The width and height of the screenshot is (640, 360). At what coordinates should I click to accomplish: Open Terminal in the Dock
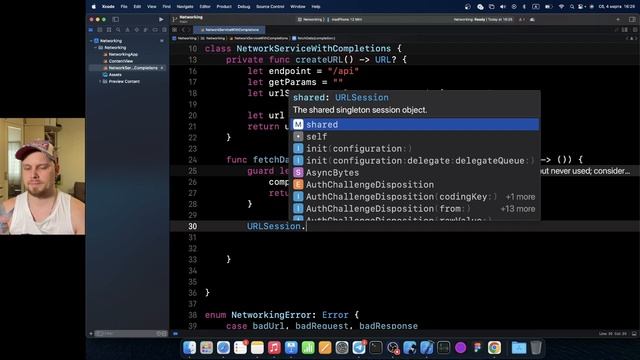pyautogui.click(x=376, y=348)
